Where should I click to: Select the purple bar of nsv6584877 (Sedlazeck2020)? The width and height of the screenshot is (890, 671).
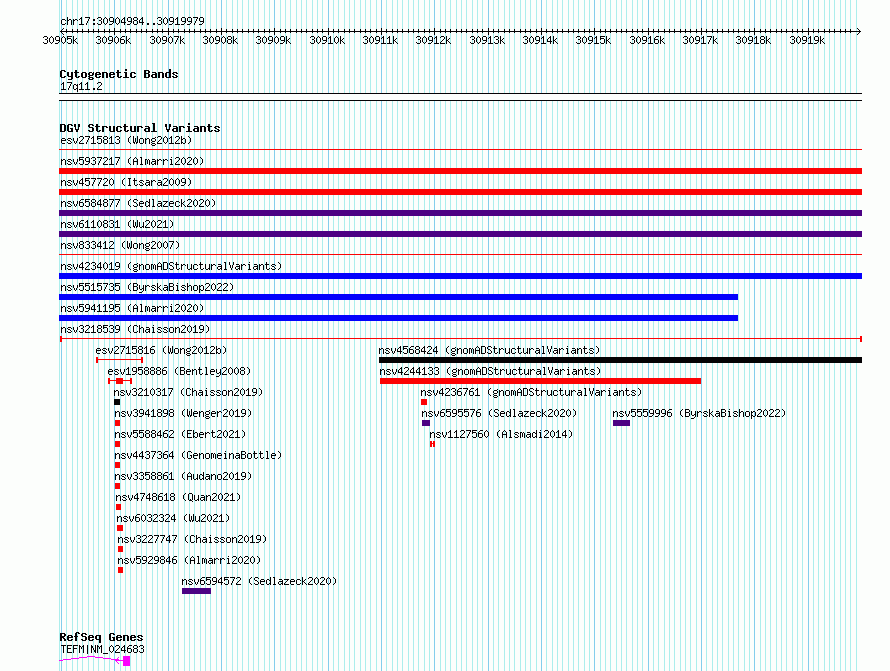point(460,213)
